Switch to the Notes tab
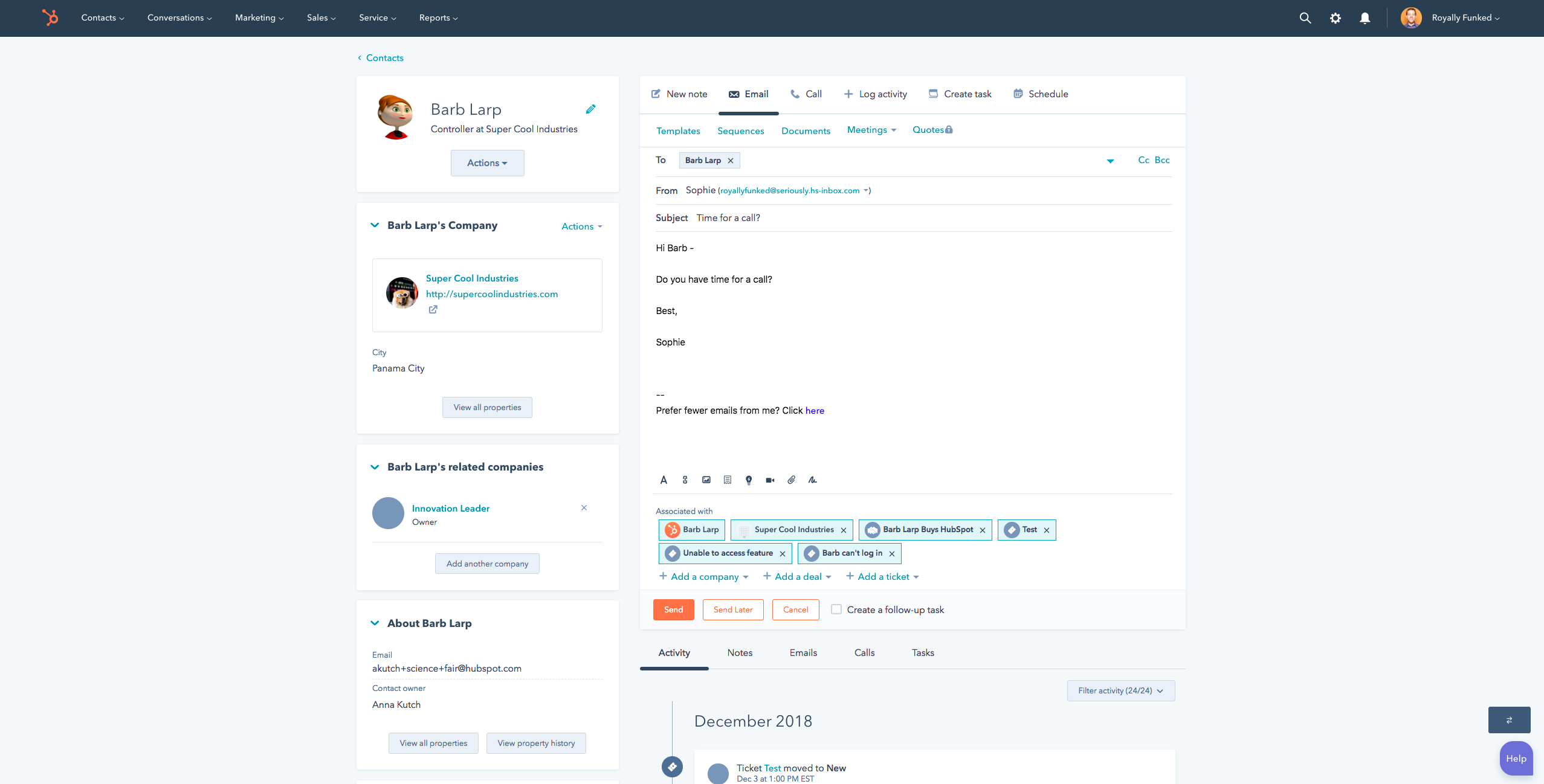This screenshot has width=1544, height=784. pyautogui.click(x=740, y=653)
